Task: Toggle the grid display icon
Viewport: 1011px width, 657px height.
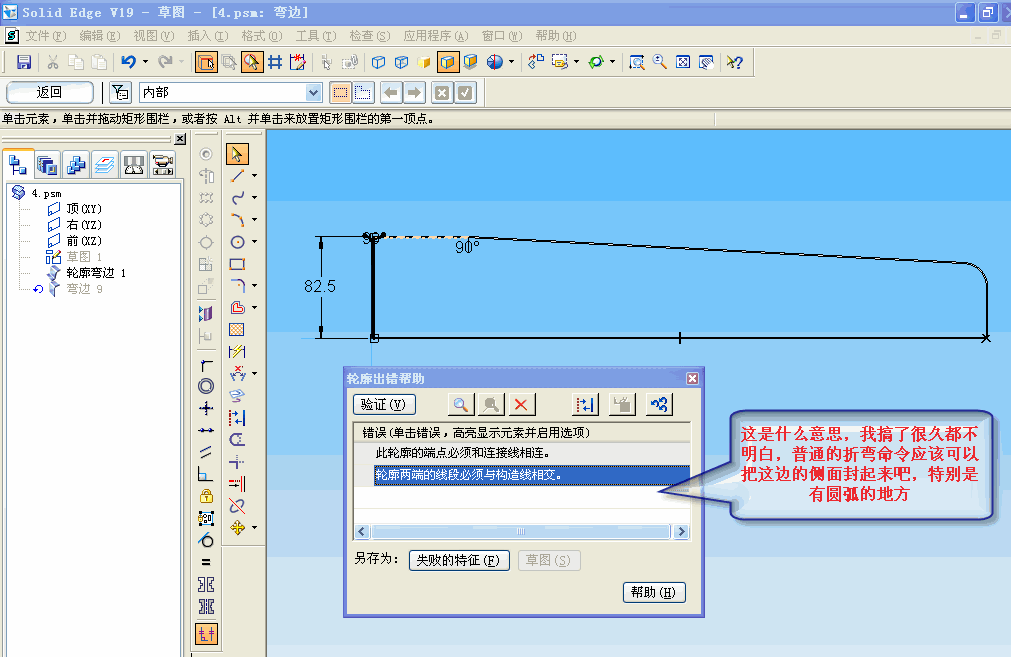Action: [275, 62]
